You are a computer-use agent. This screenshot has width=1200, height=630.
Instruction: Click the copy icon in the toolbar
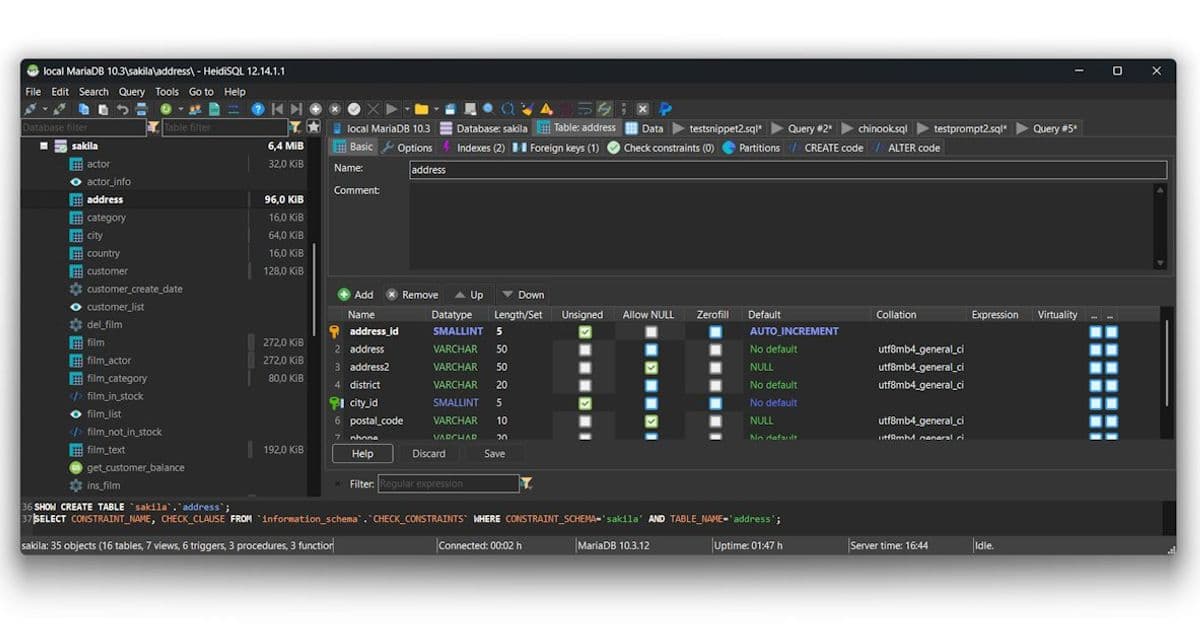click(84, 109)
